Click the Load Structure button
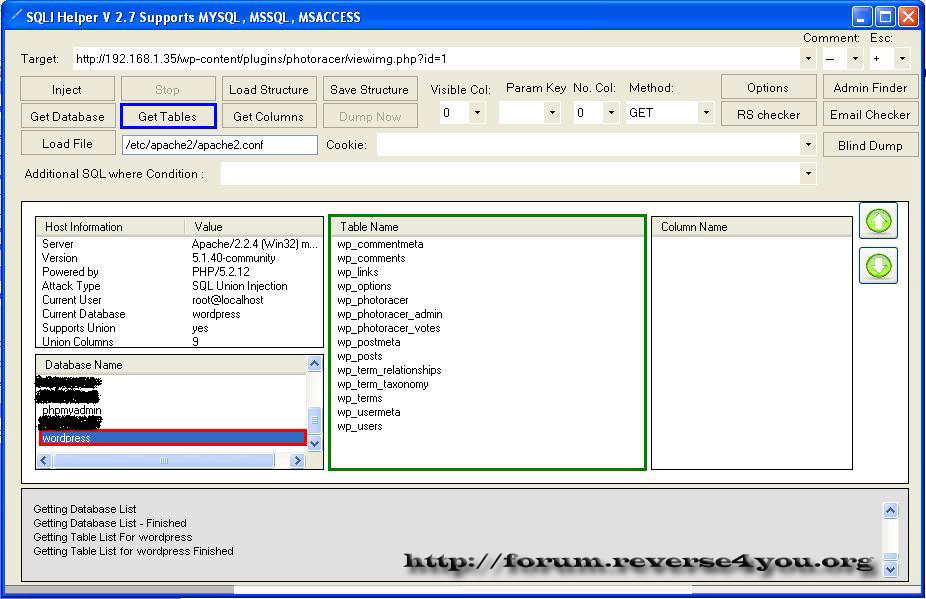This screenshot has width=926, height=599. pyautogui.click(x=269, y=89)
